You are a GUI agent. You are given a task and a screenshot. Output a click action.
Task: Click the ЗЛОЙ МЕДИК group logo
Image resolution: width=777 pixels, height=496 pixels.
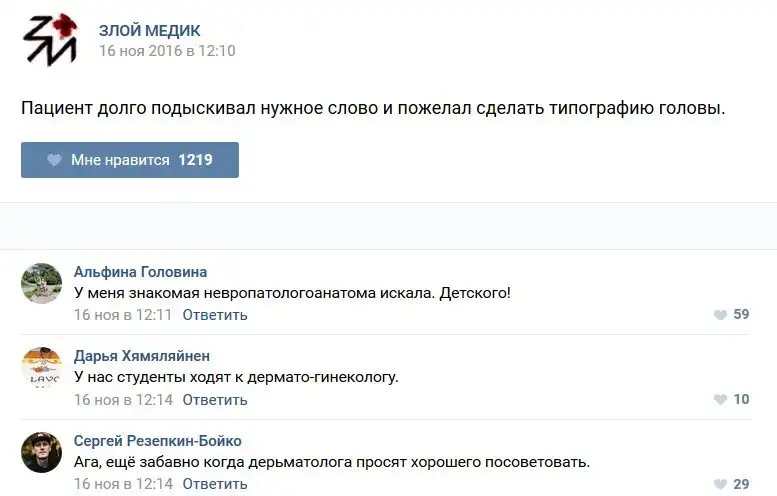50,40
